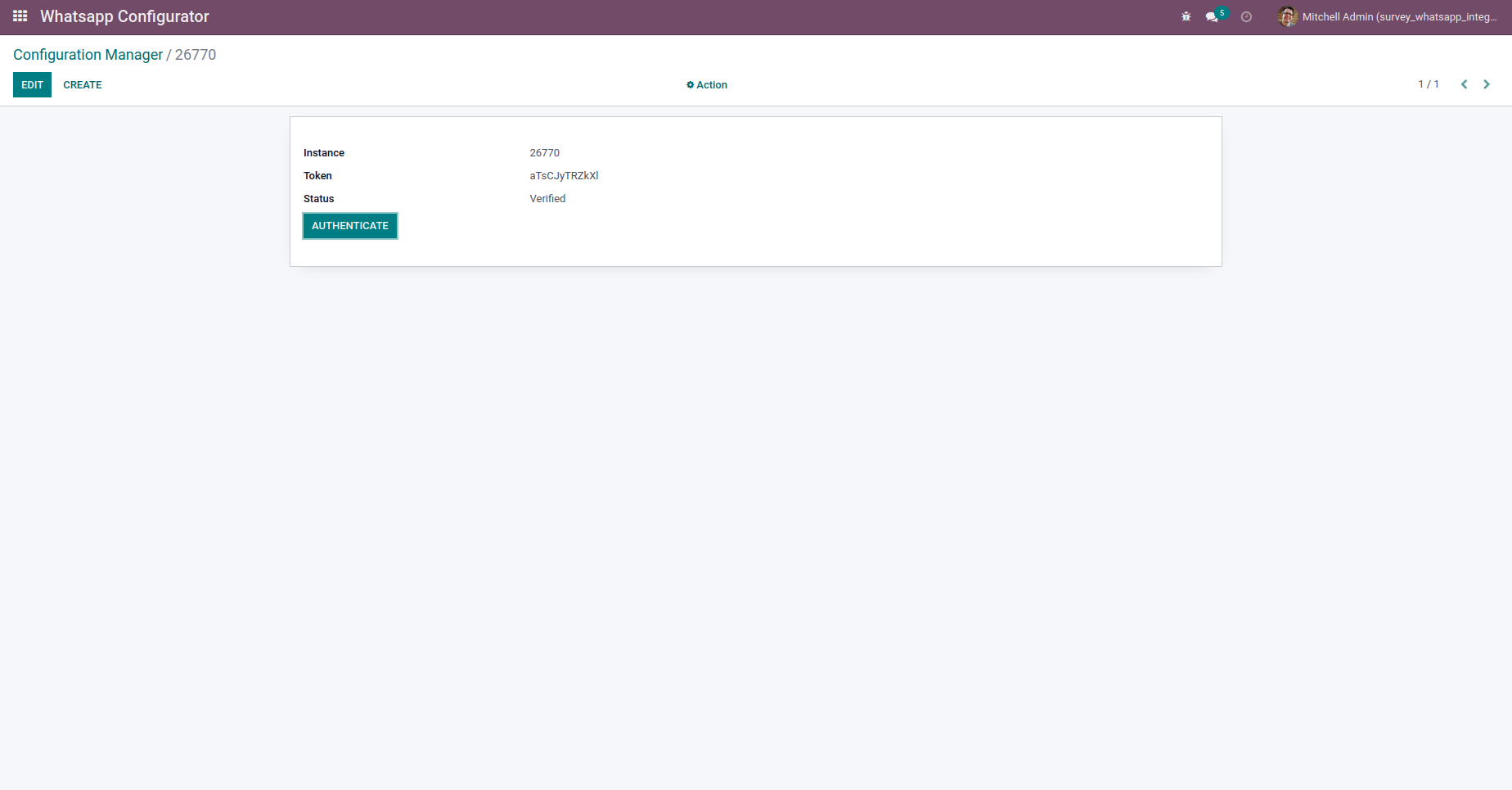The image size is (1512, 790).
Task: Select the Instance value 26770
Action: click(x=545, y=153)
